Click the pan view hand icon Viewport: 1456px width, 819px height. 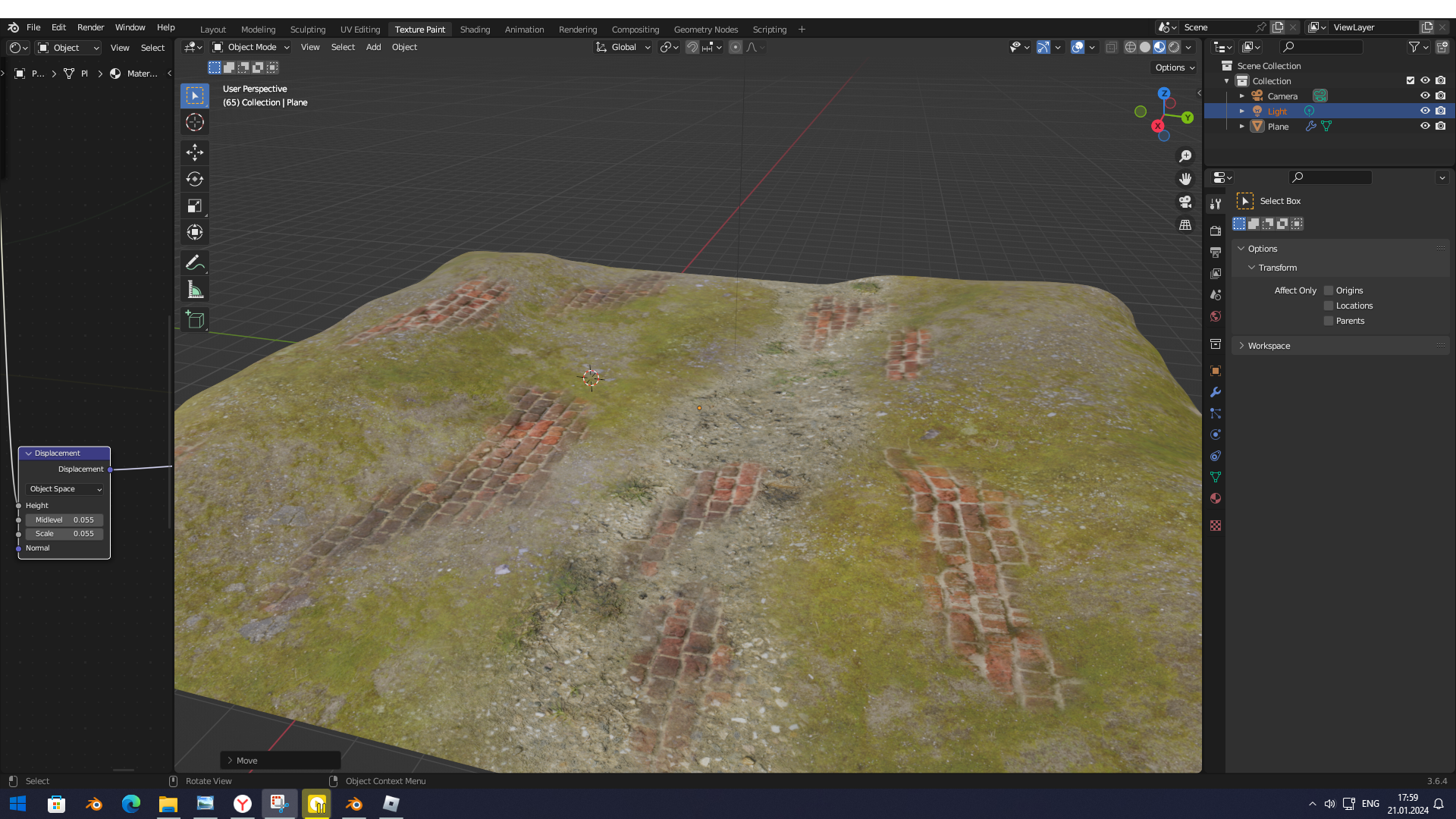1185,179
